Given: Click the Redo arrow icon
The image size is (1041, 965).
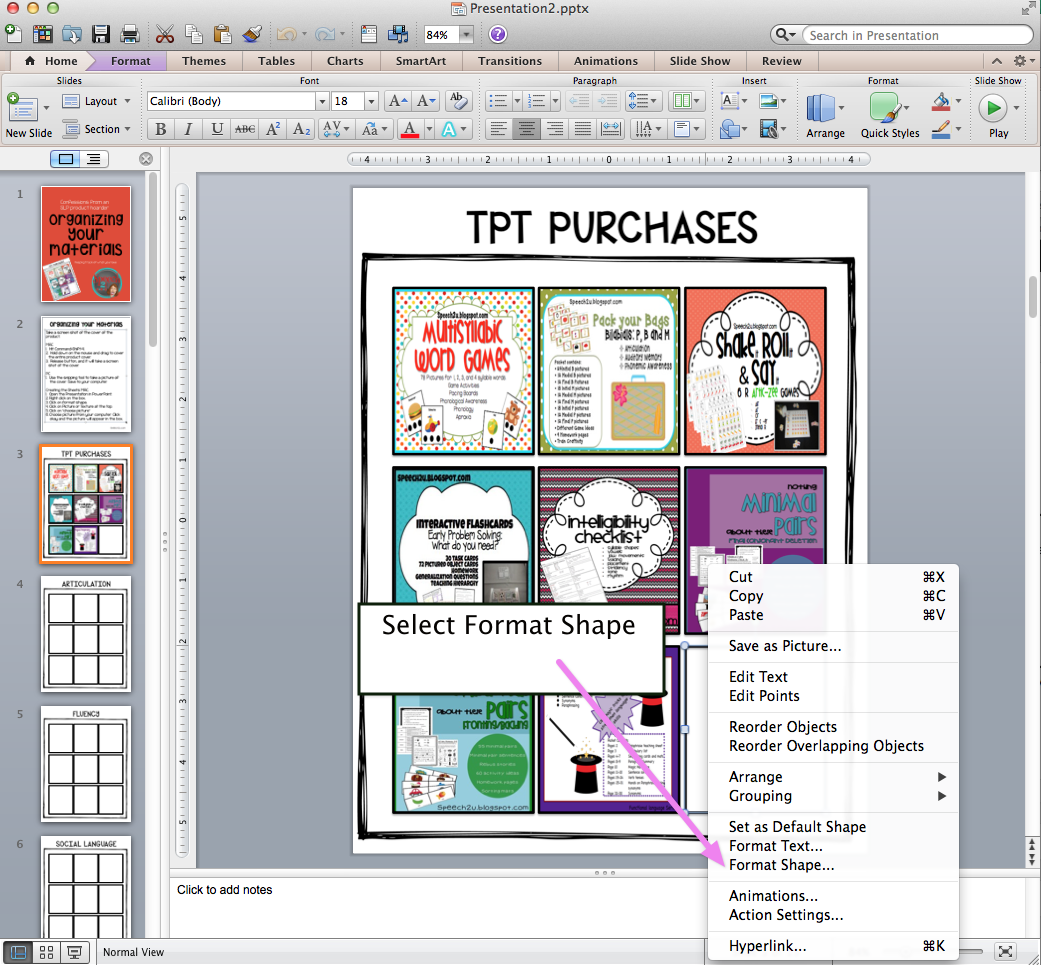Looking at the screenshot, I should pos(325,34).
